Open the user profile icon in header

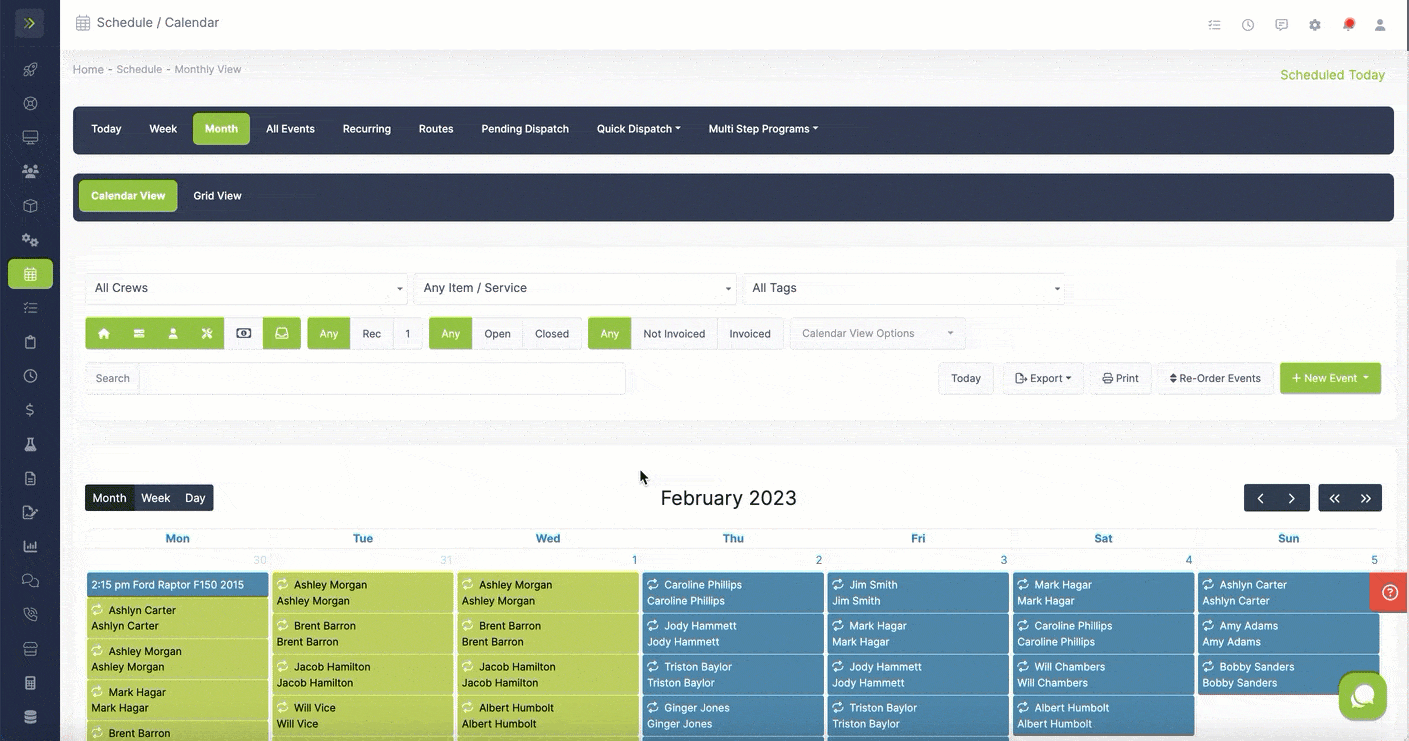(x=1380, y=25)
